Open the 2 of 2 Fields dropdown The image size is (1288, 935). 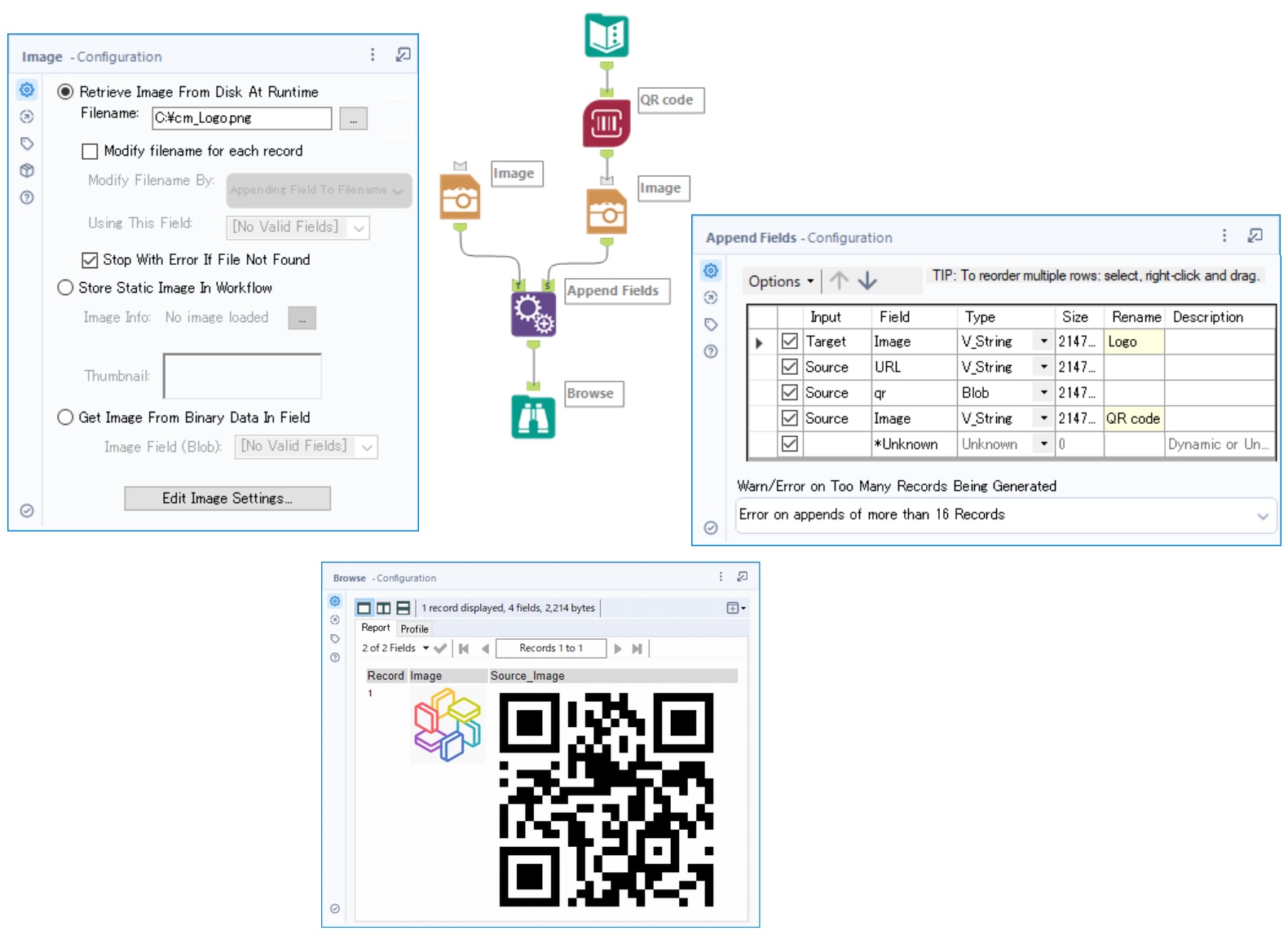(395, 648)
